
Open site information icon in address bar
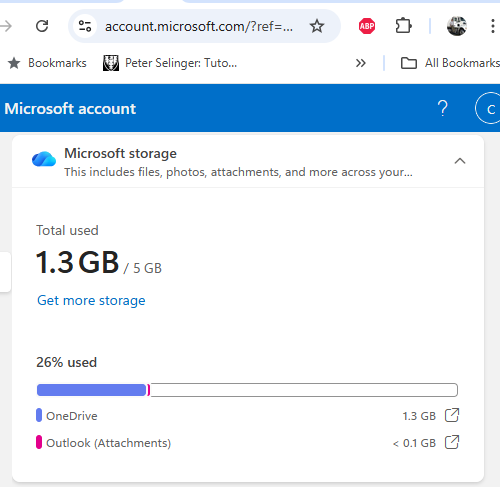(x=85, y=26)
